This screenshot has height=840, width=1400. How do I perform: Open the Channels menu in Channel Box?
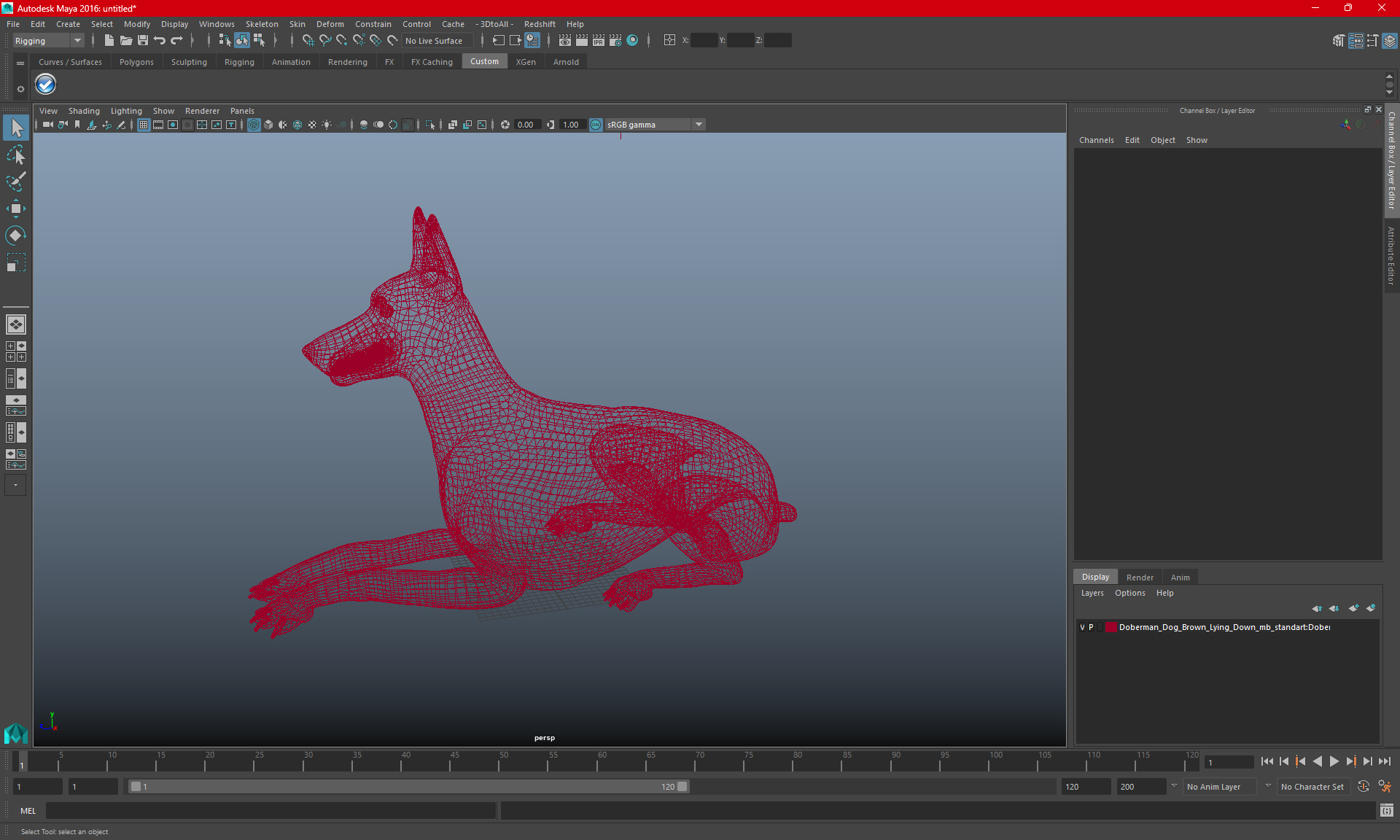tap(1096, 140)
